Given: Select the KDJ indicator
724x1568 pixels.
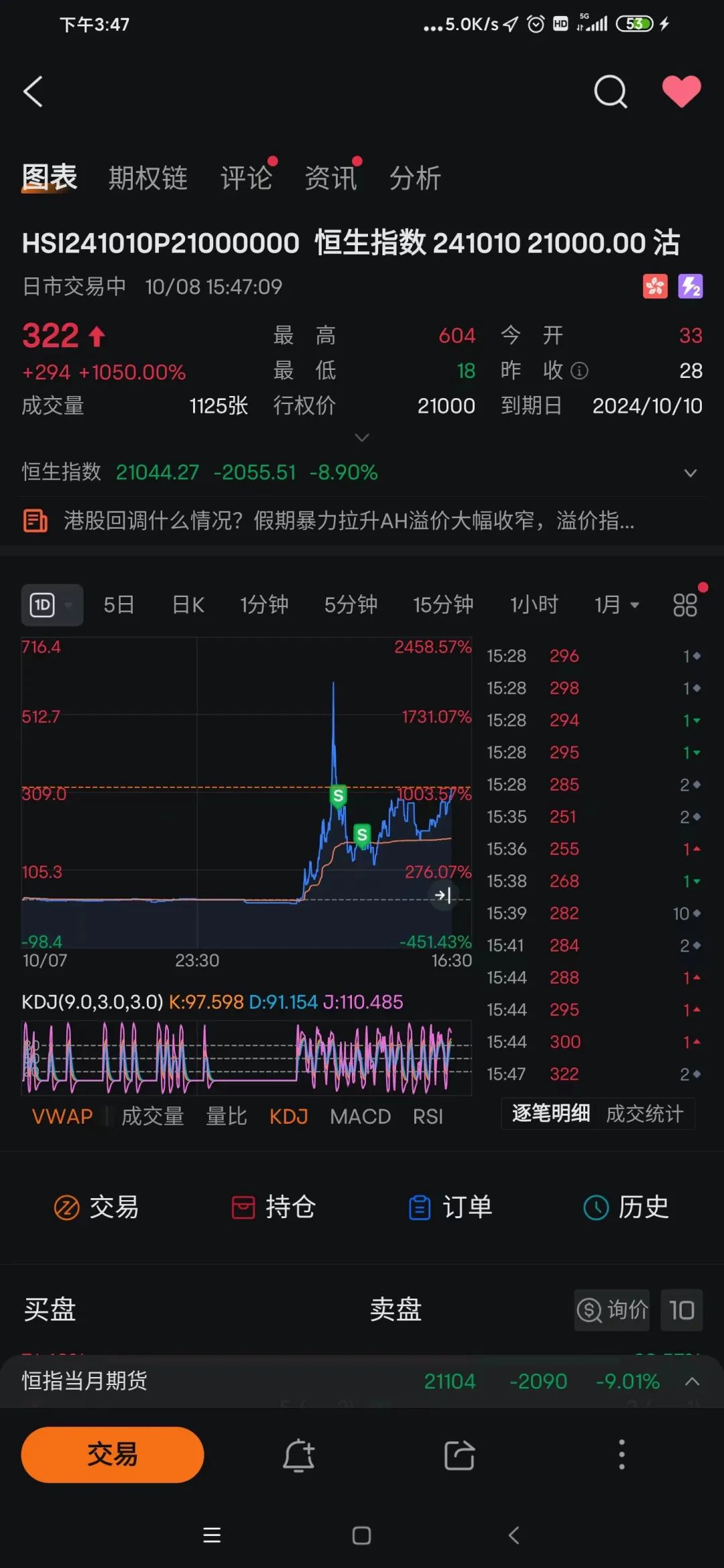Looking at the screenshot, I should (288, 1116).
